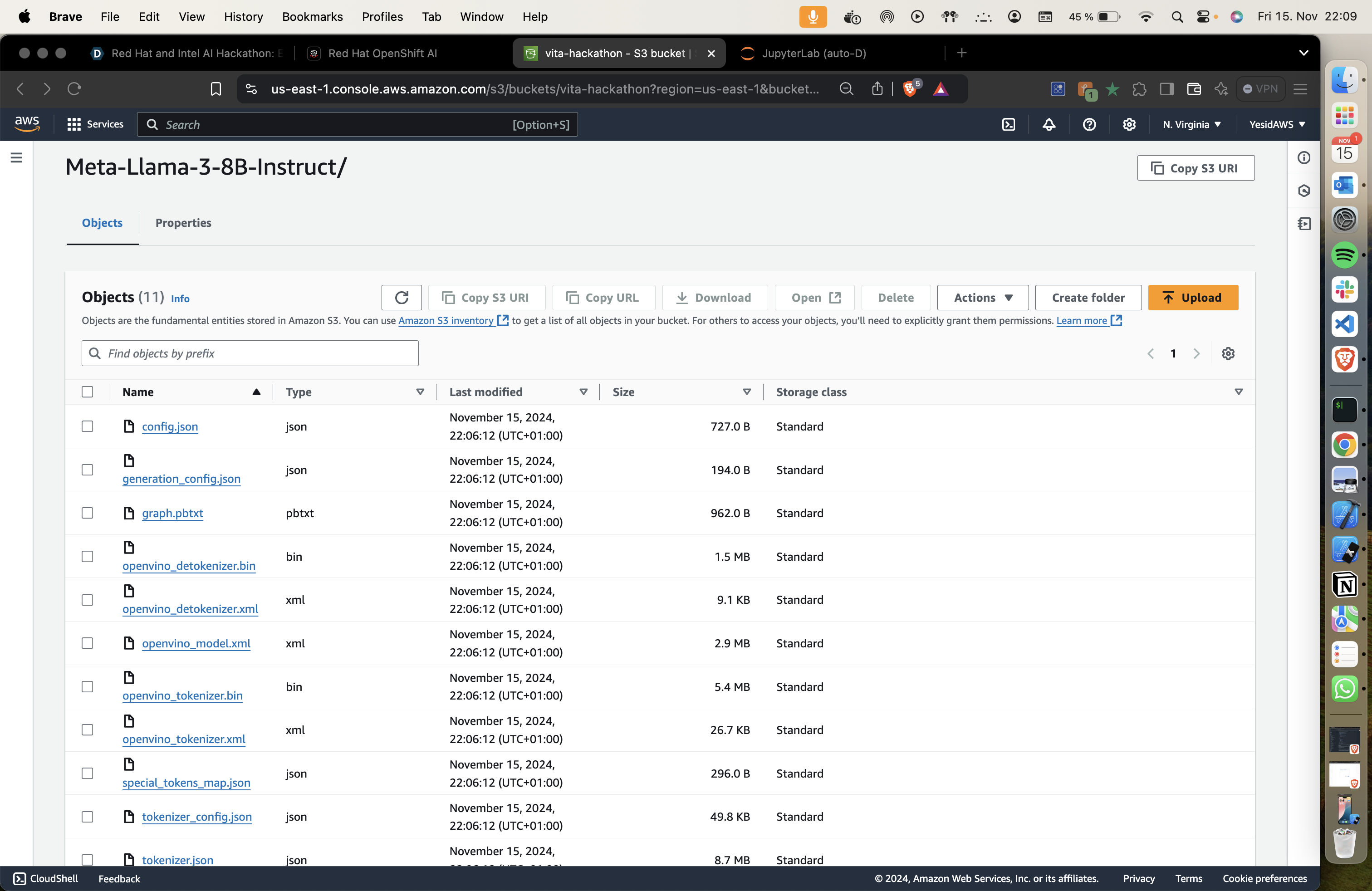The height and width of the screenshot is (891, 1372).
Task: Open the openvino_model.xml file link
Action: 196,643
